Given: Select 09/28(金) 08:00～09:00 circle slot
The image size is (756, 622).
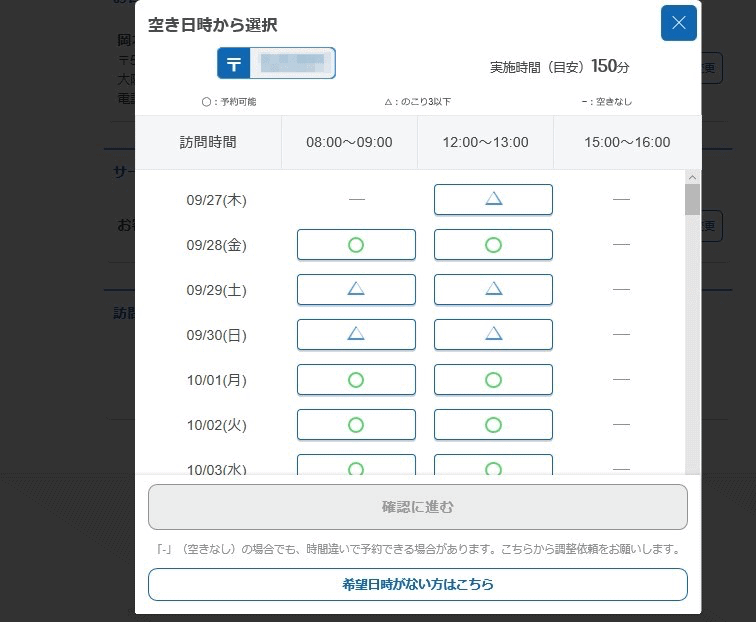Looking at the screenshot, I should coord(356,245).
